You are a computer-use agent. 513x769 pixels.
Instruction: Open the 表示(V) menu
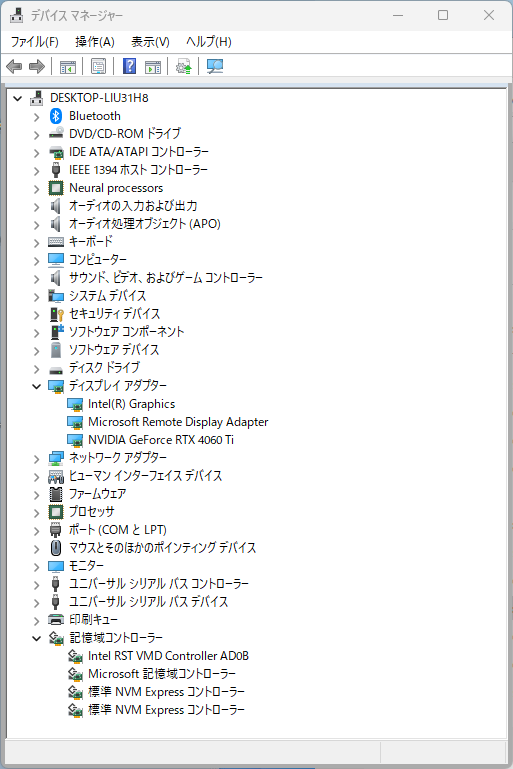pyautogui.click(x=150, y=42)
